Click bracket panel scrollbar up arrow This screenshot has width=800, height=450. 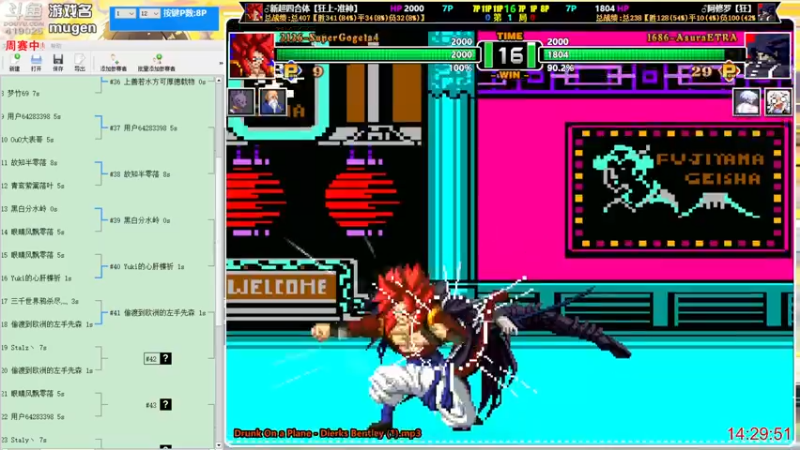coord(219,81)
